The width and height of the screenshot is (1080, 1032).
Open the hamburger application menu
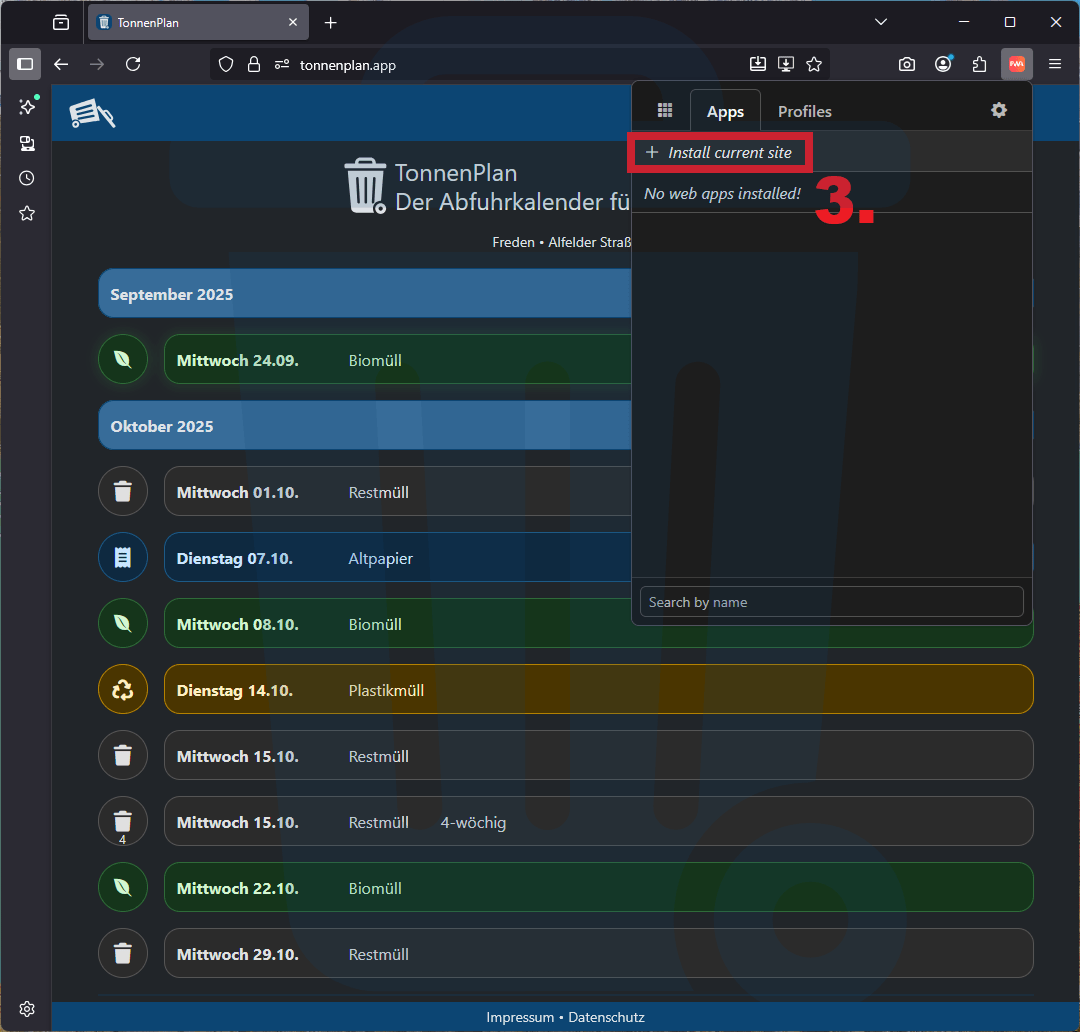[x=1054, y=64]
